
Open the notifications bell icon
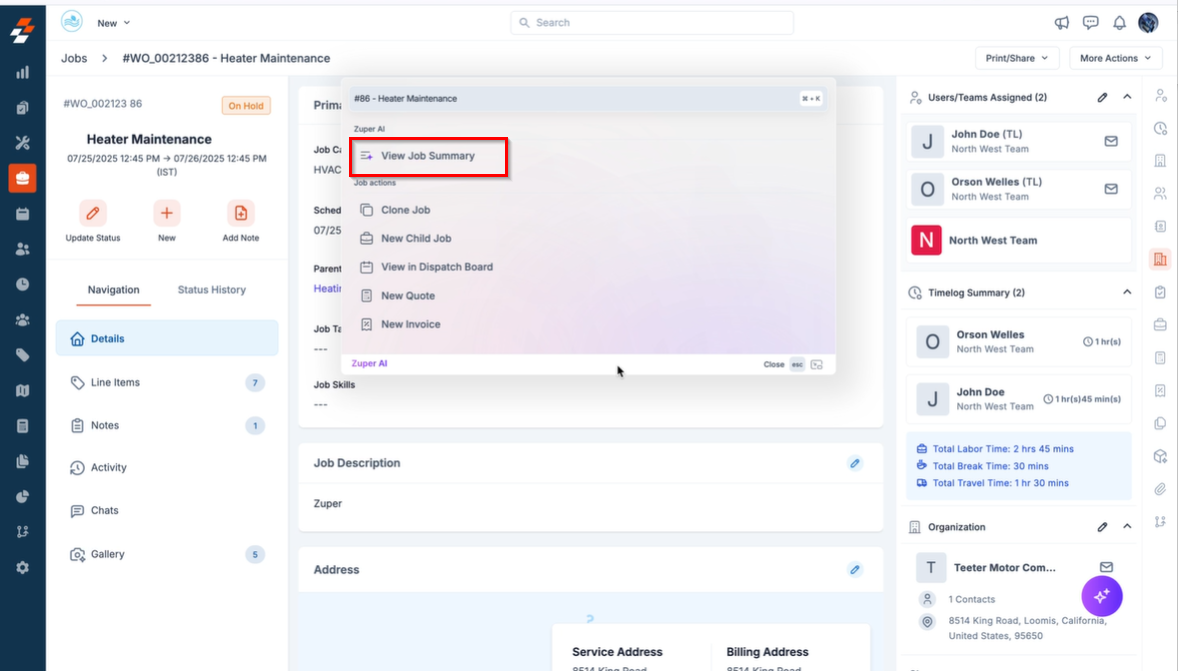[1119, 23]
